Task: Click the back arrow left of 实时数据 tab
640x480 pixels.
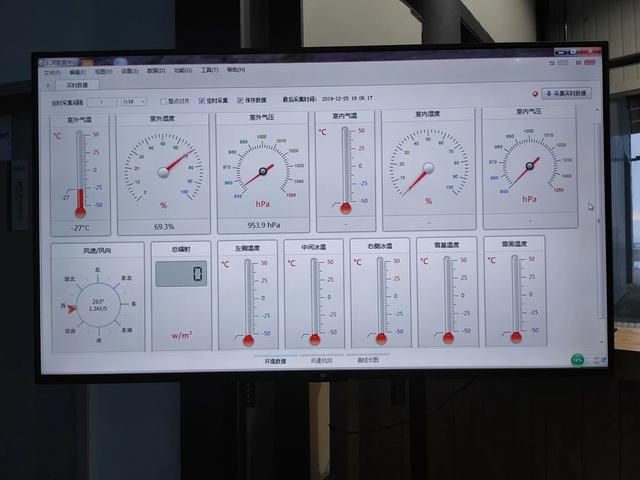Action: (x=48, y=85)
